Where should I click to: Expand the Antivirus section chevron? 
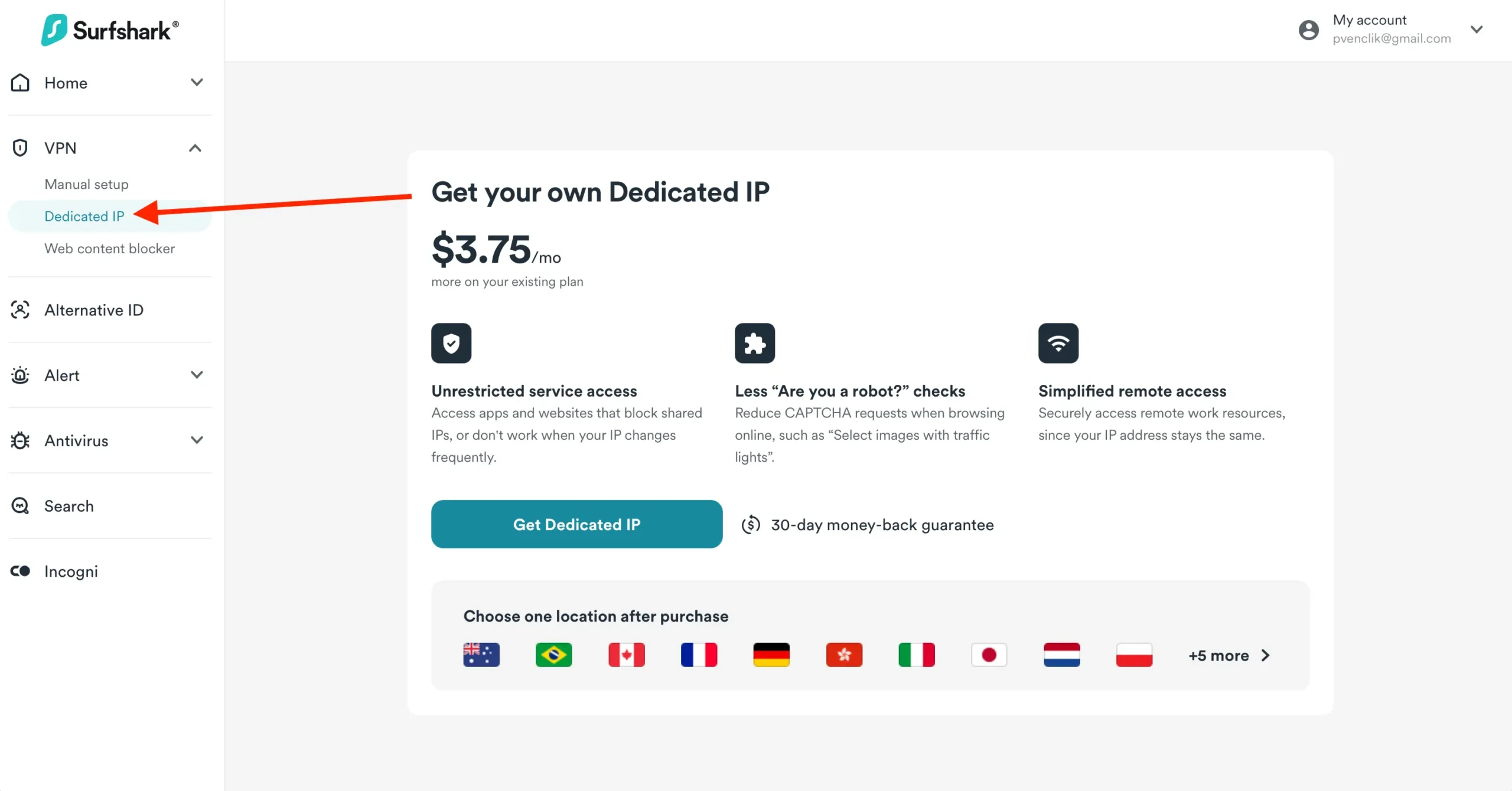[197, 440]
